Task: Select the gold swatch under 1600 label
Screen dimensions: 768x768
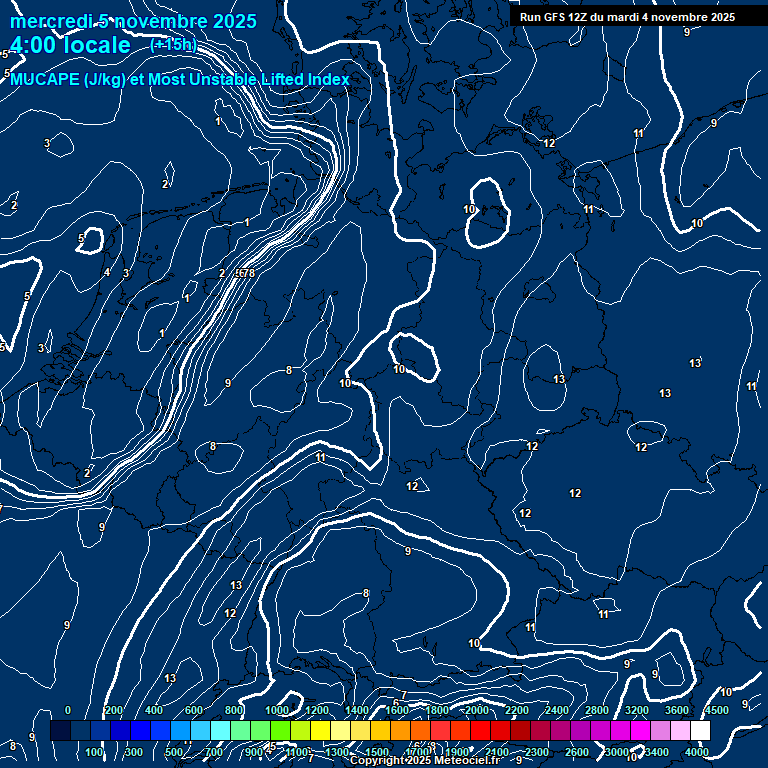Action: pos(381,730)
